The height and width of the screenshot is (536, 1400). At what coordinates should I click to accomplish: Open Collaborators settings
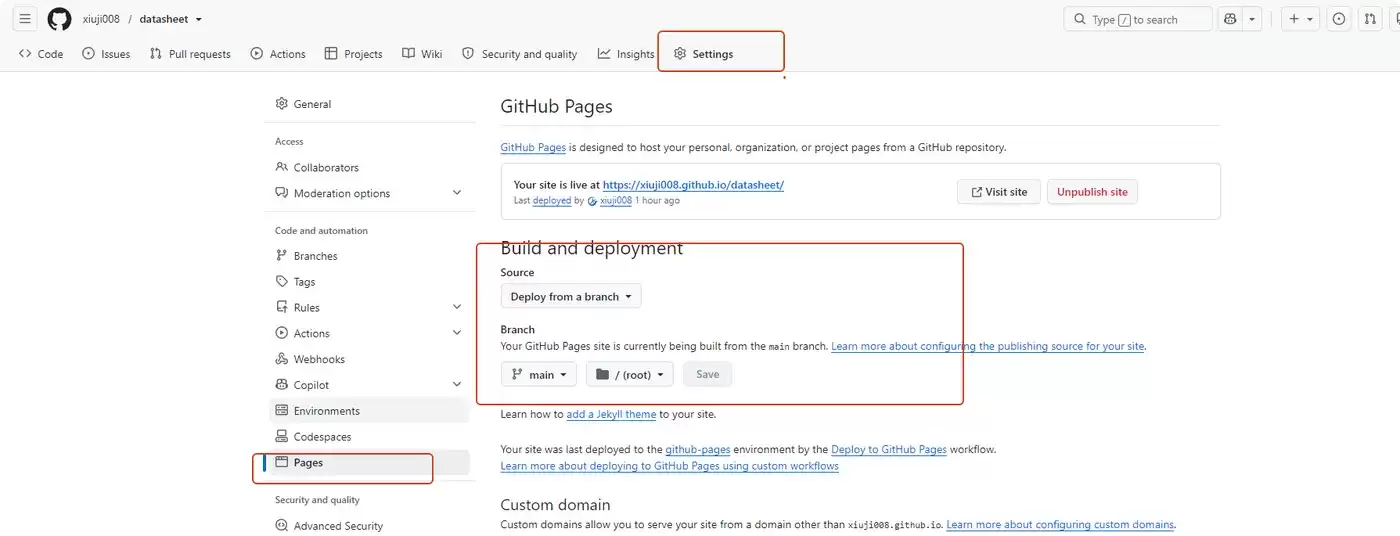pyautogui.click(x=369, y=167)
